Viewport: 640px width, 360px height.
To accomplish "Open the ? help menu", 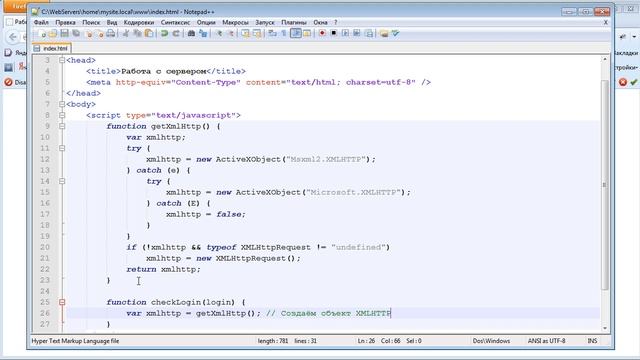I will coord(336,22).
